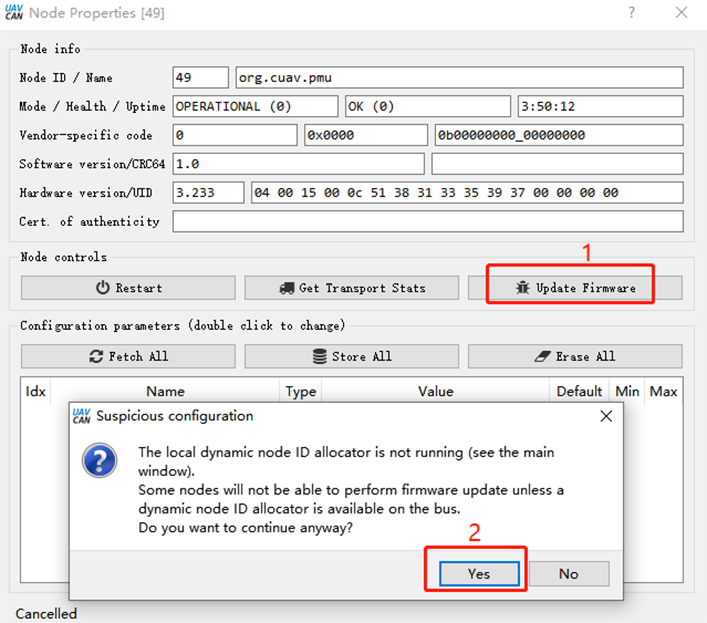Click Fetch All refresh button
The width and height of the screenshot is (707, 623).
[x=128, y=356]
